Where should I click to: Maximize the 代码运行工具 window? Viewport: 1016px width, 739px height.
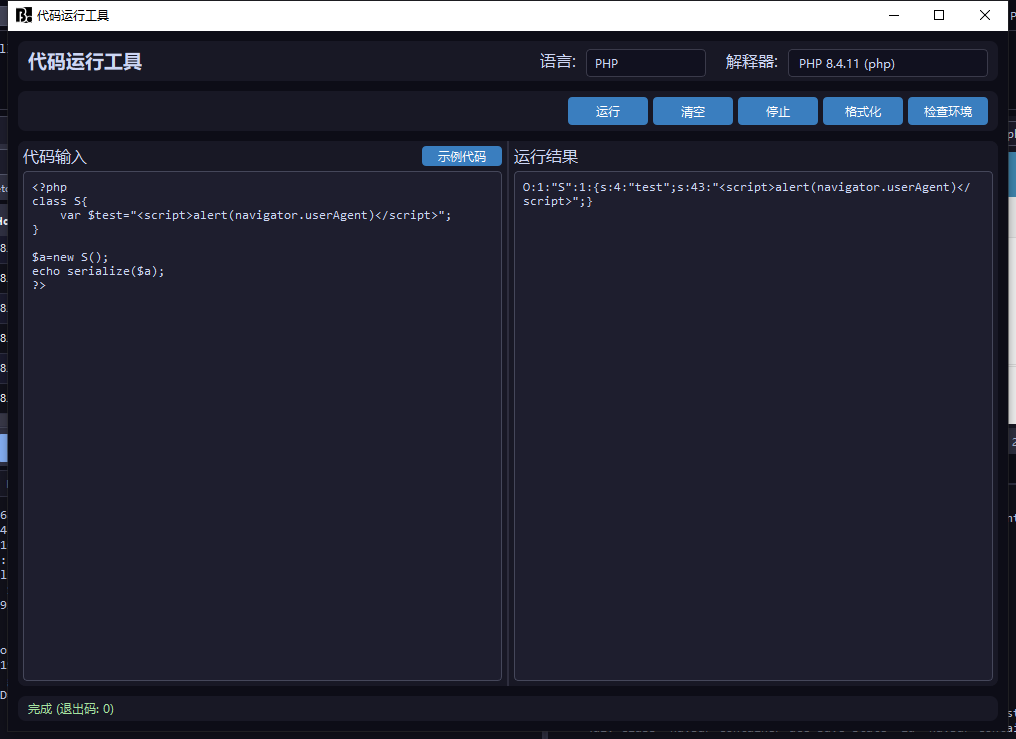tap(939, 15)
